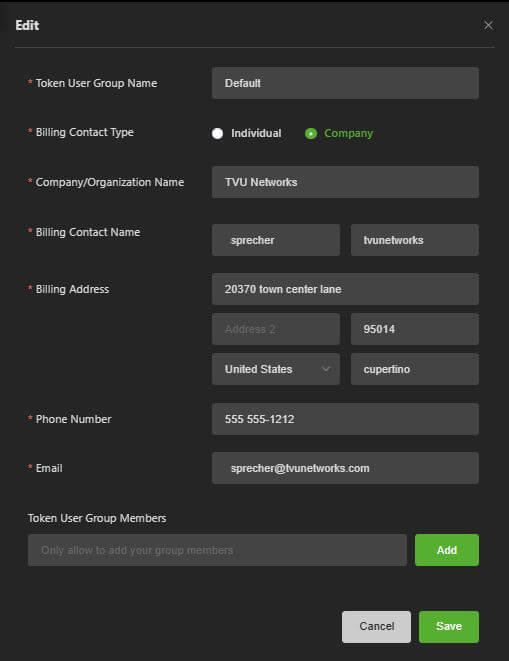Click the last name field containing tvunetworks
The height and width of the screenshot is (661, 509).
point(415,240)
